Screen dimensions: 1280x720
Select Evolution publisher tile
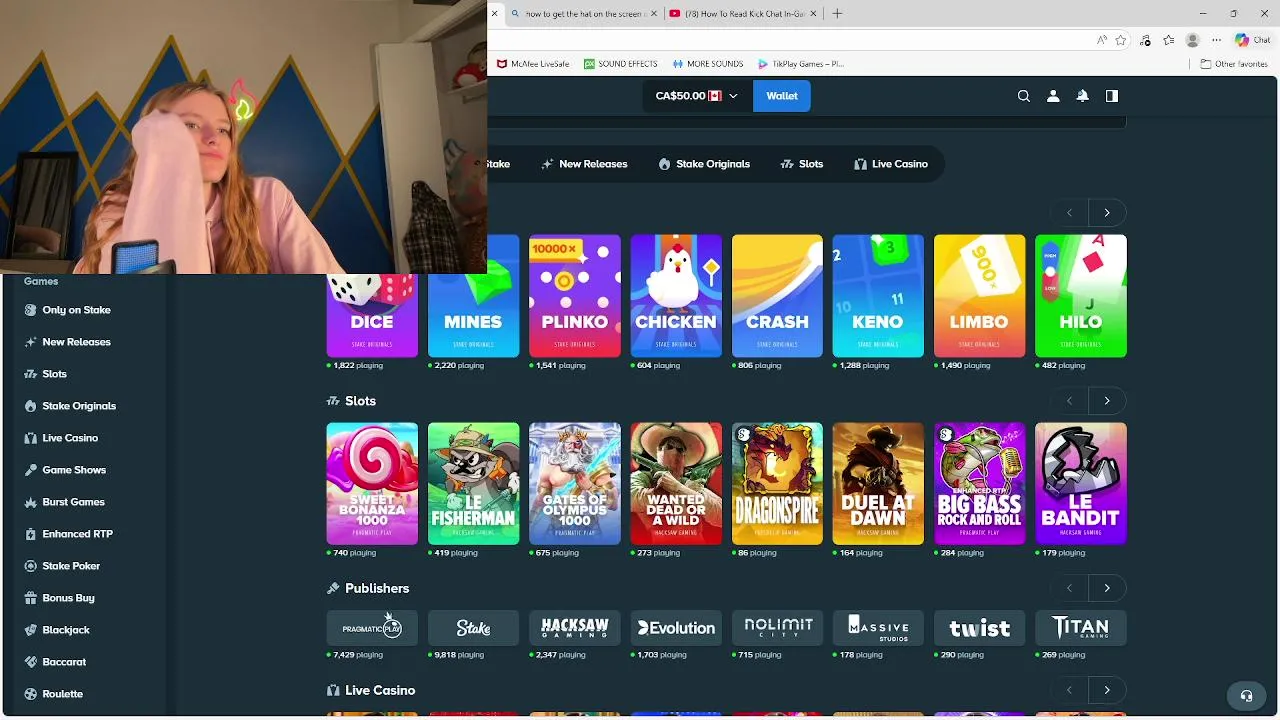[x=676, y=628]
